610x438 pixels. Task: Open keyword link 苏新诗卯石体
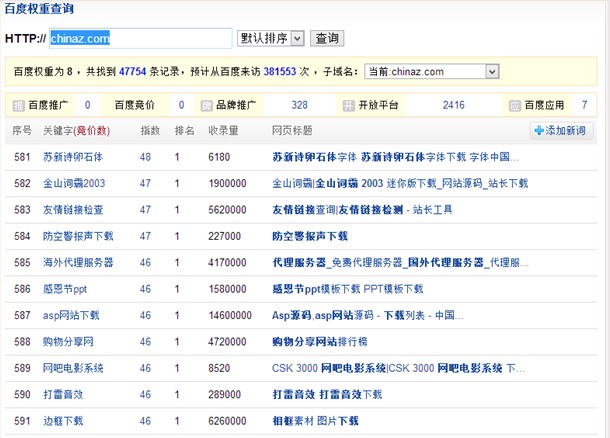click(x=72, y=158)
